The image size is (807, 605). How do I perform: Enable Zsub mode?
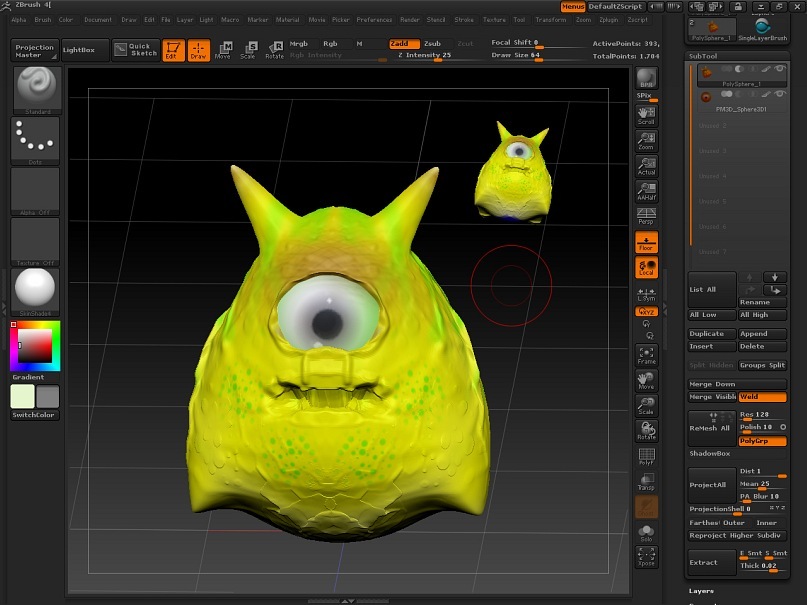[x=435, y=44]
